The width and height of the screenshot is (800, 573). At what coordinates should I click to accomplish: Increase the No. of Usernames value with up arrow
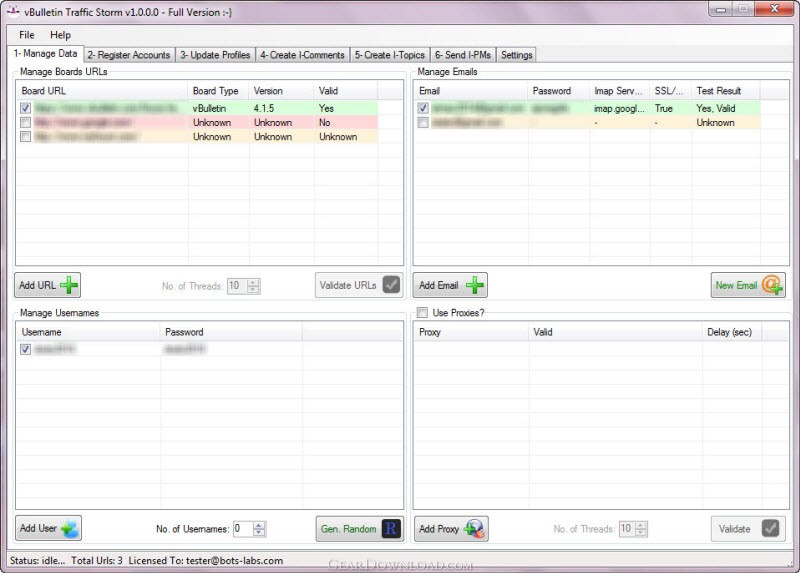click(x=259, y=526)
